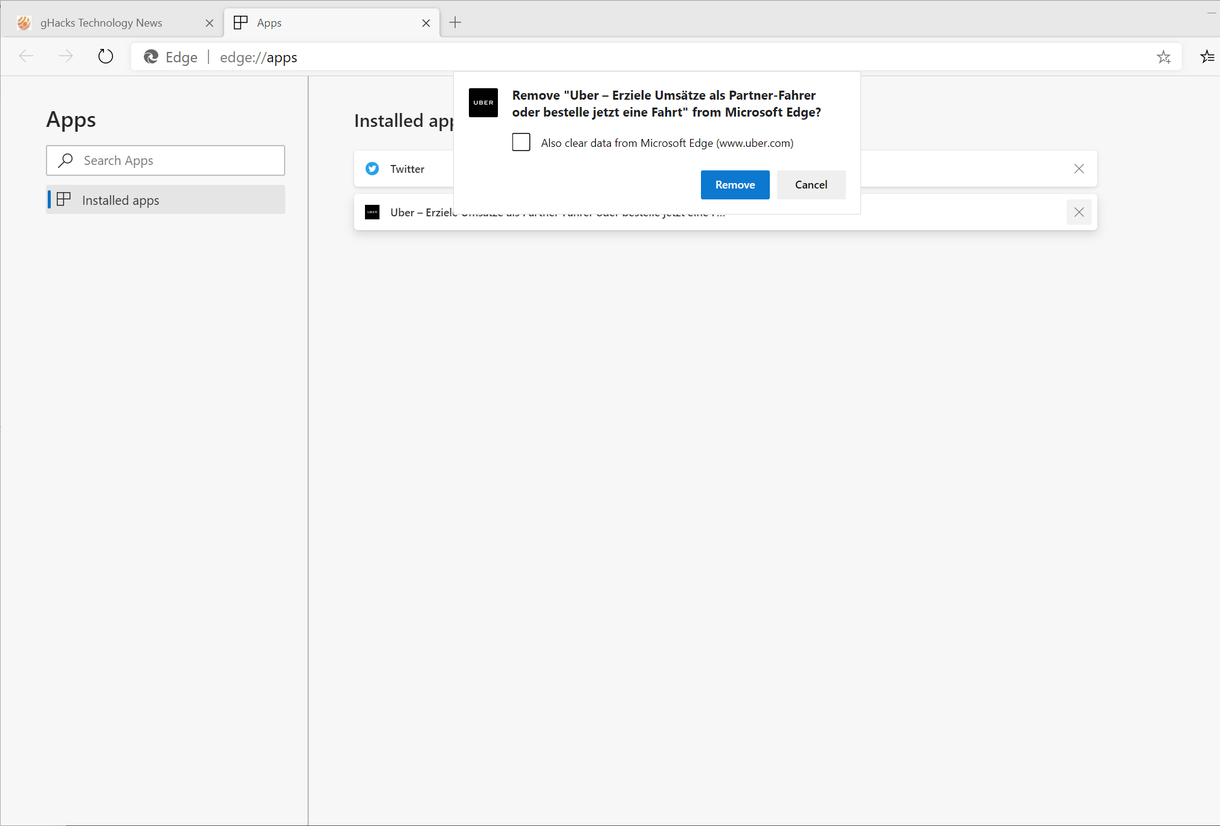Image resolution: width=1220 pixels, height=826 pixels.
Task: Click the gHacks tab favicon
Action: pos(24,22)
